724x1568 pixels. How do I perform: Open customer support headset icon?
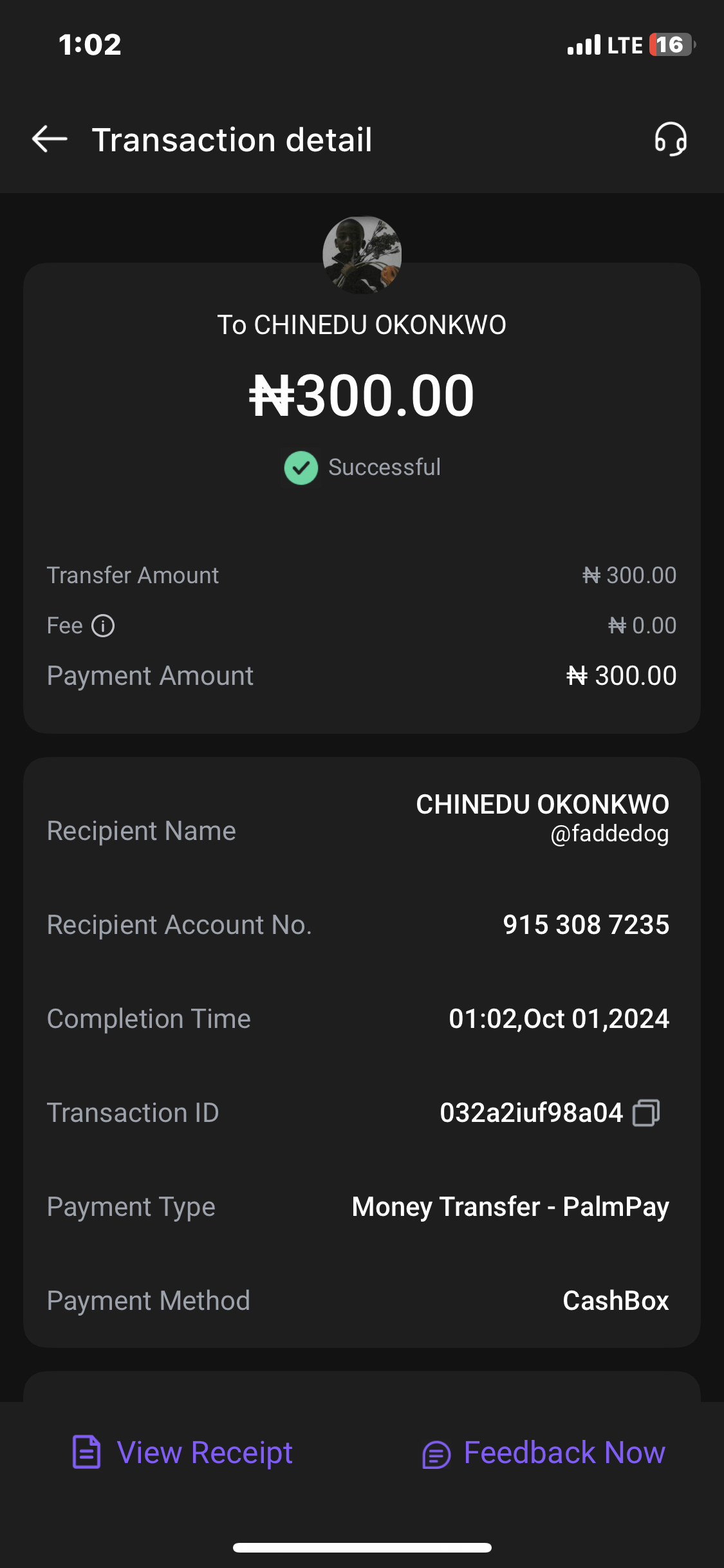(x=671, y=139)
